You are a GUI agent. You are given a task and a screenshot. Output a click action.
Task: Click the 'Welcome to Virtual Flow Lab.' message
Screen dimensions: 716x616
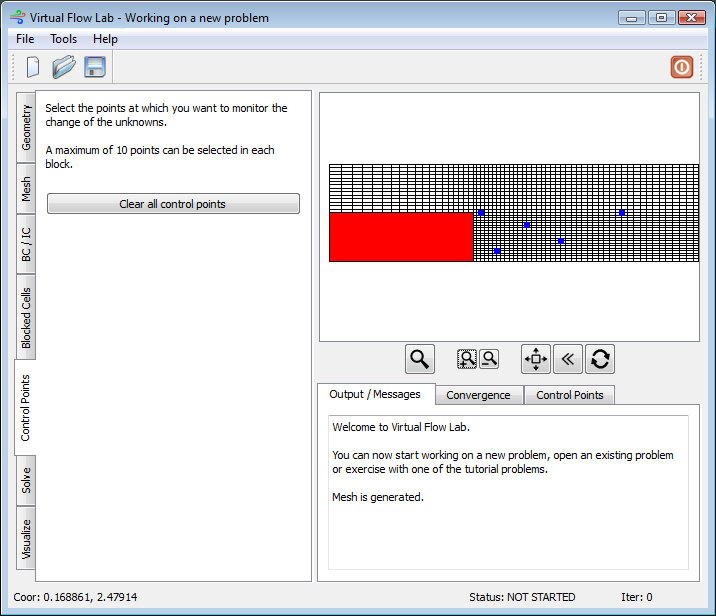coord(401,427)
